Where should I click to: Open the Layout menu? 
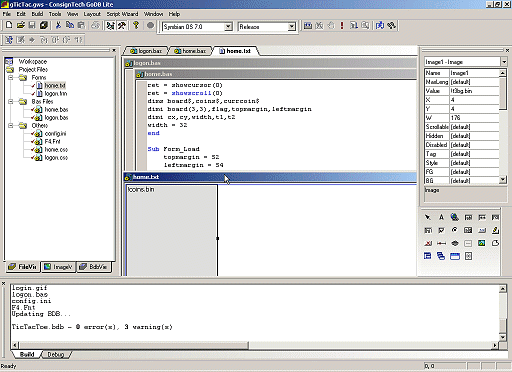coord(92,14)
